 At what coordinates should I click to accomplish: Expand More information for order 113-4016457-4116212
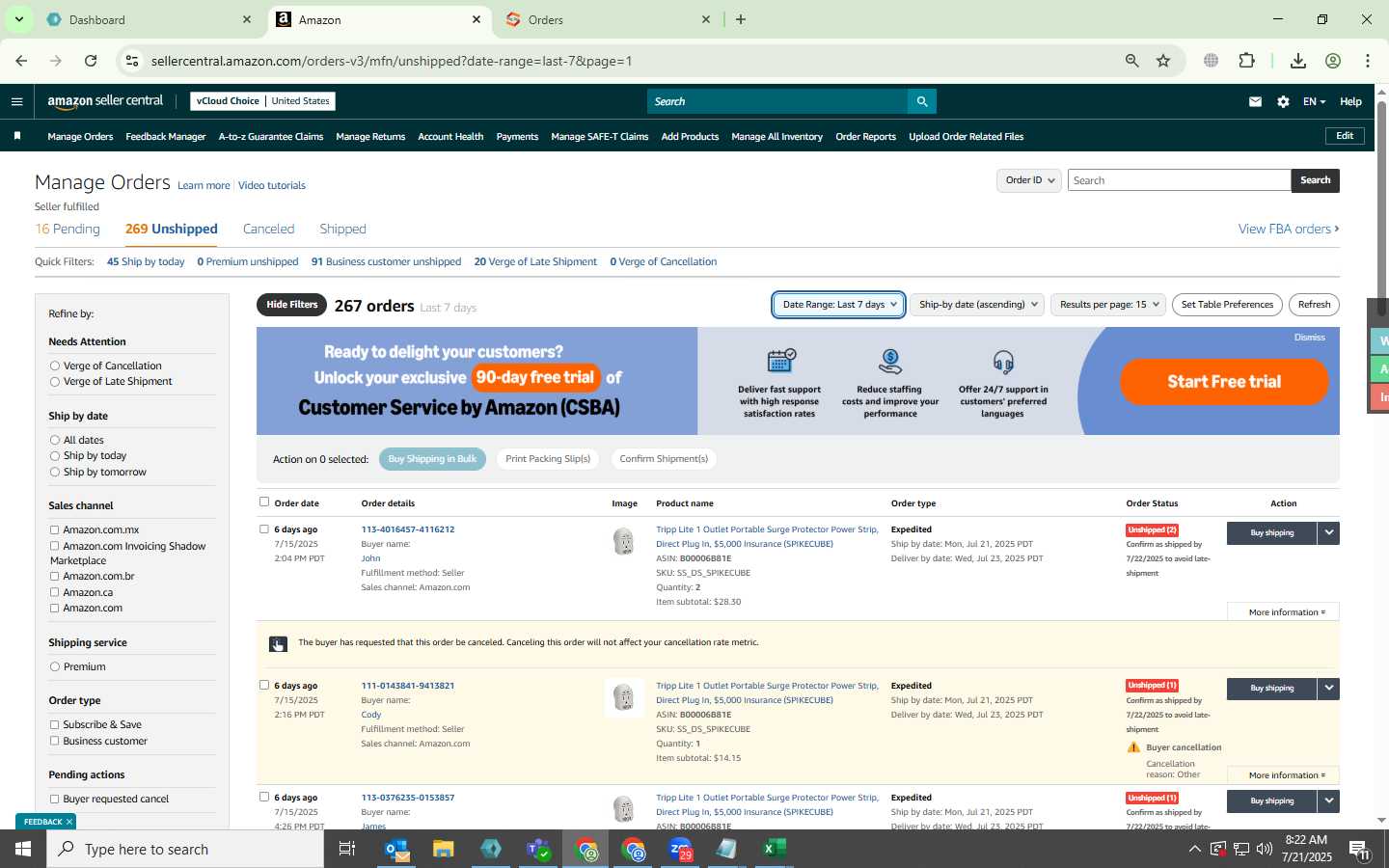(x=1283, y=612)
